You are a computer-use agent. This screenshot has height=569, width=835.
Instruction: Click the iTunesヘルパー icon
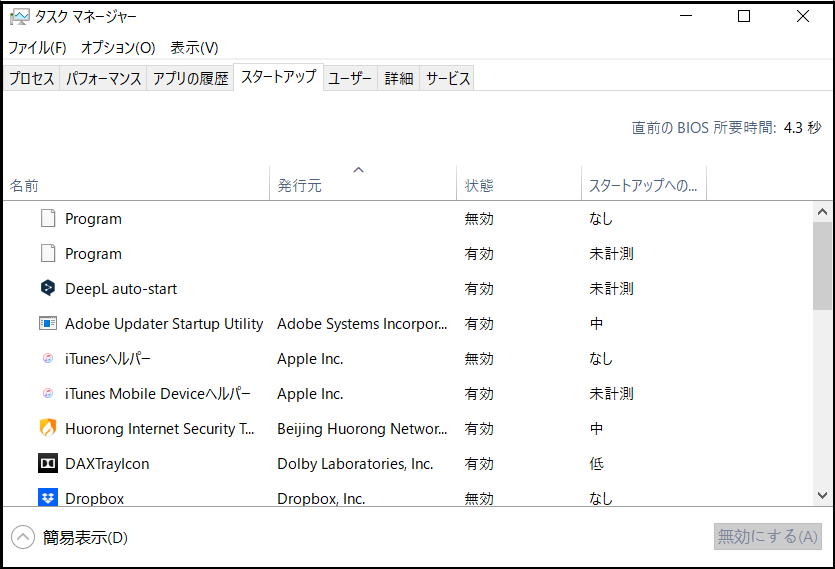click(48, 358)
